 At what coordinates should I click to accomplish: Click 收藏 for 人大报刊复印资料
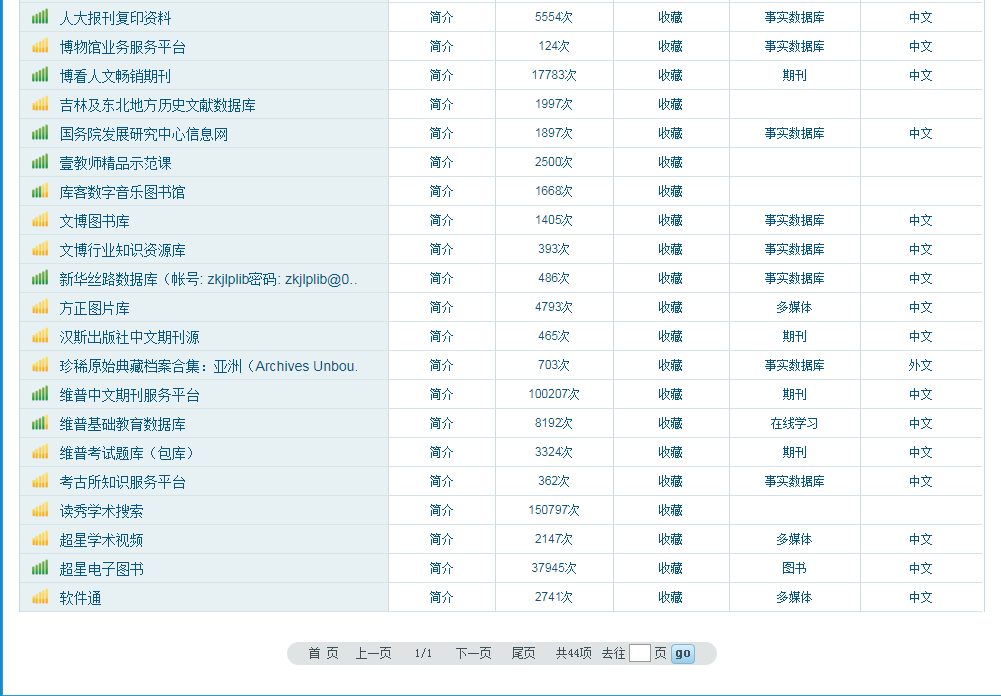pos(670,17)
